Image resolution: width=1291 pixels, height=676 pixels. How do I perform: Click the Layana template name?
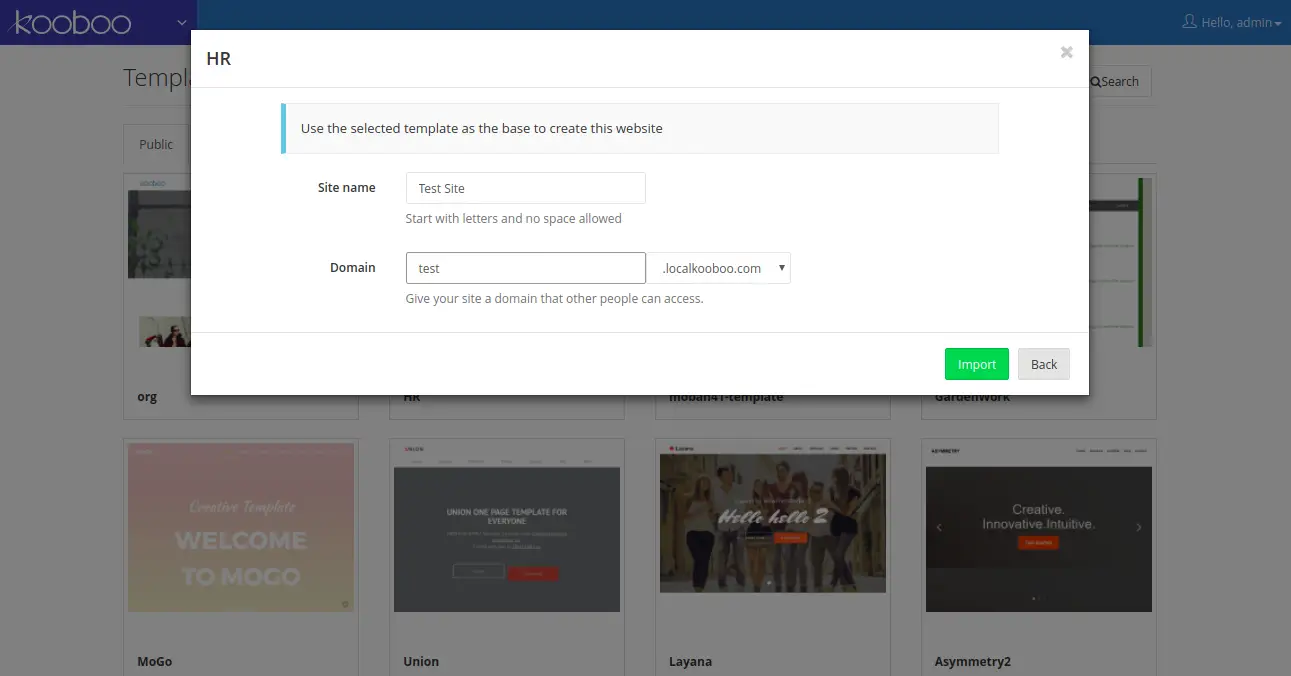[x=690, y=661]
